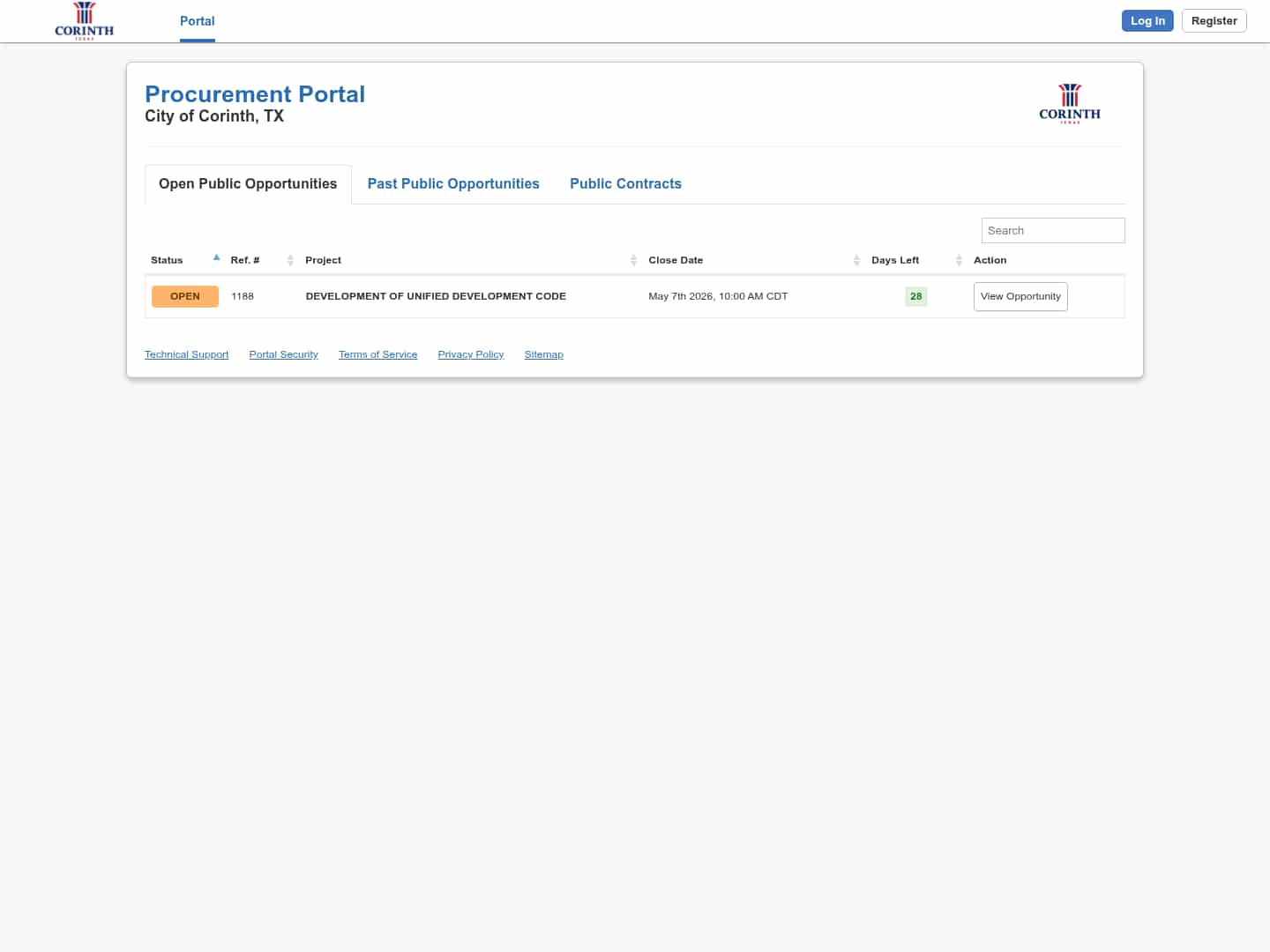Click View Opportunity for reference 1188

tap(1020, 296)
